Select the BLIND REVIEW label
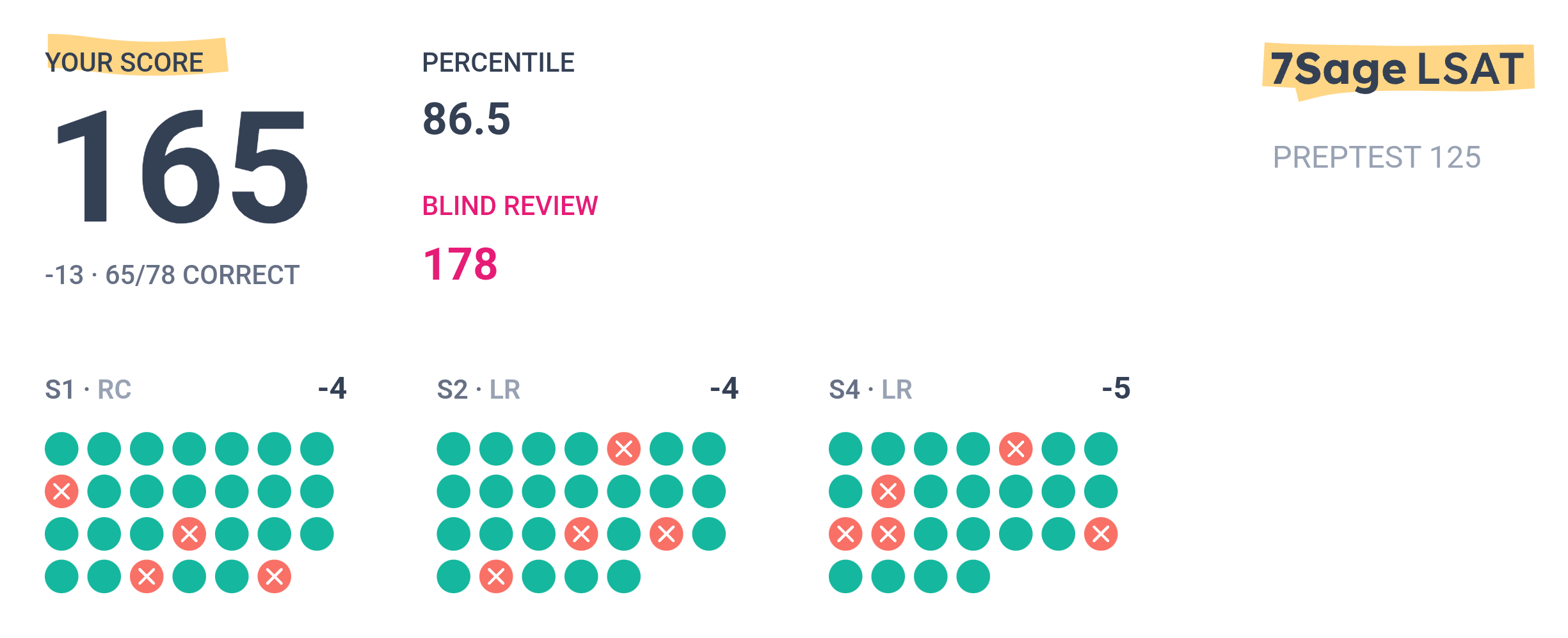 [x=510, y=206]
